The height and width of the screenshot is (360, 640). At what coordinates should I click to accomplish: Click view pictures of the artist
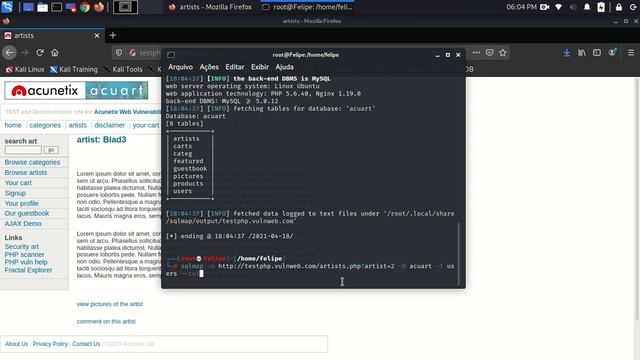click(x=110, y=304)
